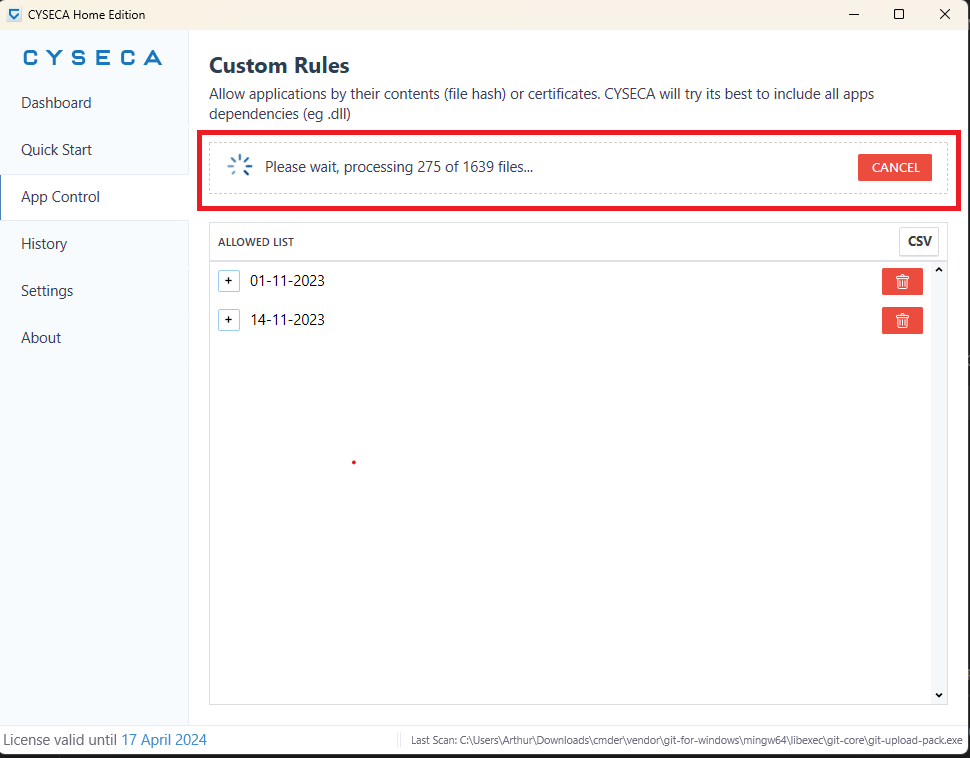Show the About page
This screenshot has height=758, width=970.
[41, 338]
